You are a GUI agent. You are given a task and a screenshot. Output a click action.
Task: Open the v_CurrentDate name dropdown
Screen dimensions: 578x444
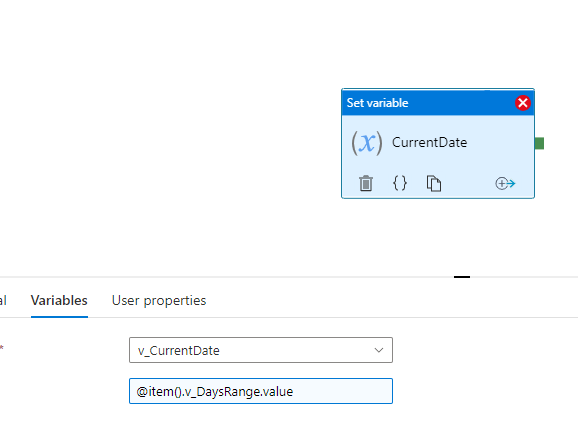pyautogui.click(x=261, y=350)
